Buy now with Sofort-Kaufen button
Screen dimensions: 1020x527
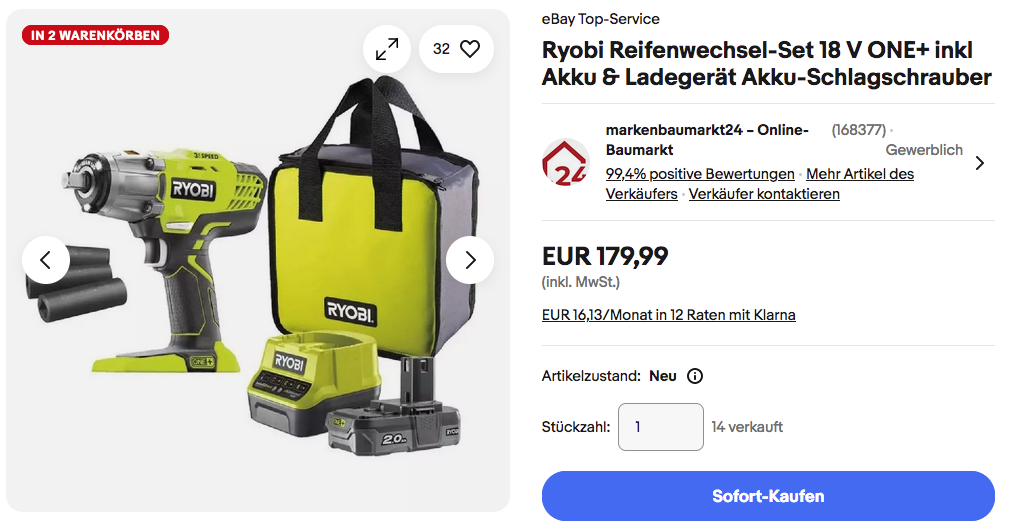[768, 496]
